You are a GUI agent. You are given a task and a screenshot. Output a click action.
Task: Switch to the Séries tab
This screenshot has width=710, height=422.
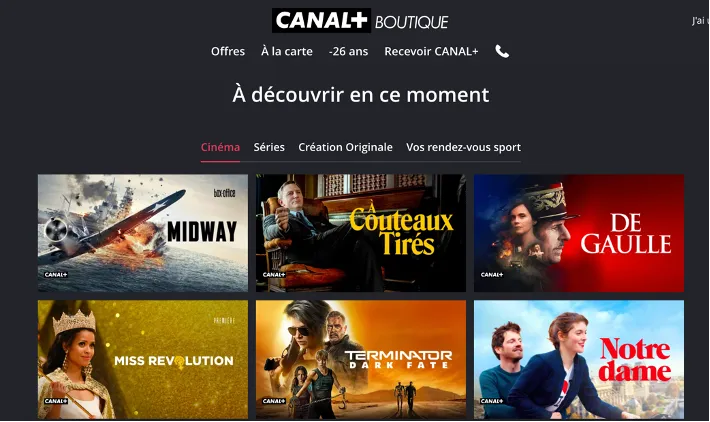pos(269,147)
